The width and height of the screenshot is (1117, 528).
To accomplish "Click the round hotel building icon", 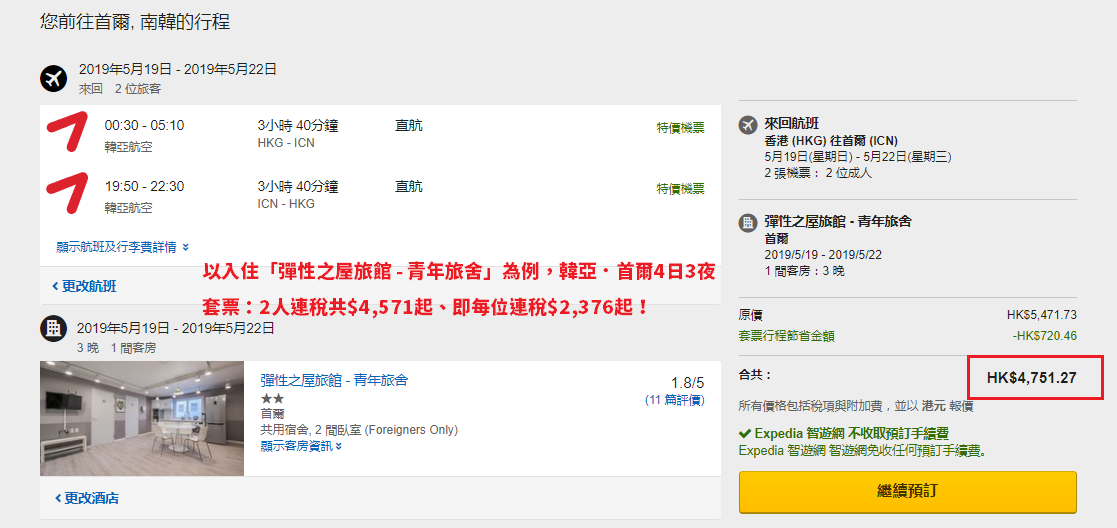I will 53,328.
